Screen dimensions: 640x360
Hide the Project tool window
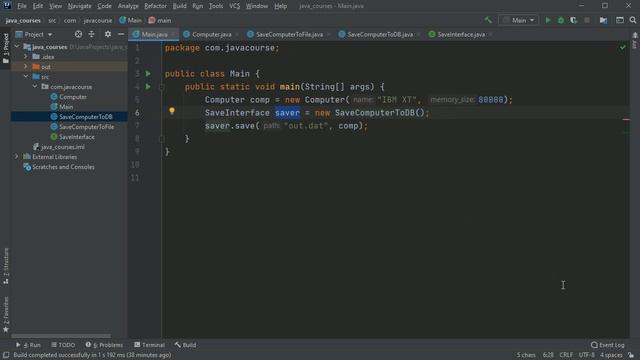[121, 34]
